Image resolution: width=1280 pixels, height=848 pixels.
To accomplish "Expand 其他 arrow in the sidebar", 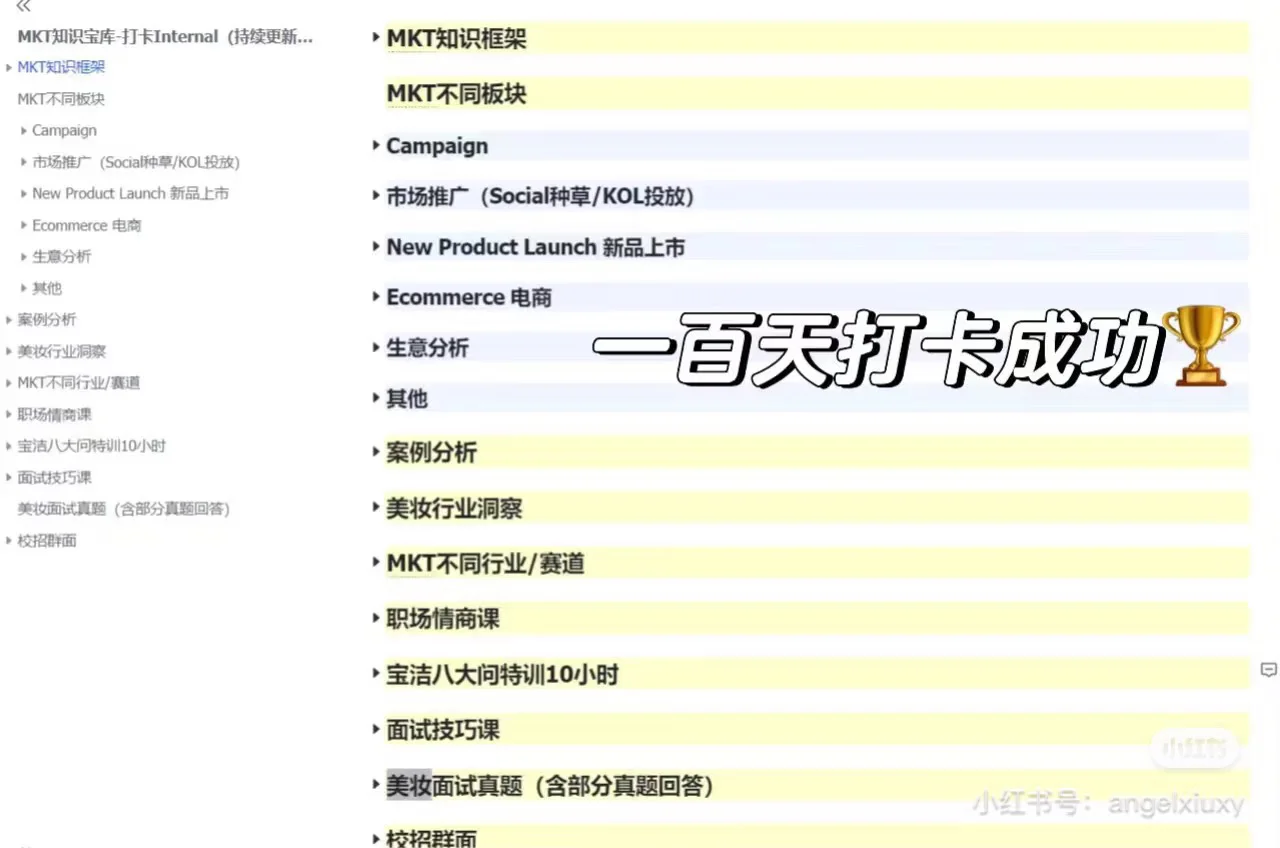I will 24,289.
